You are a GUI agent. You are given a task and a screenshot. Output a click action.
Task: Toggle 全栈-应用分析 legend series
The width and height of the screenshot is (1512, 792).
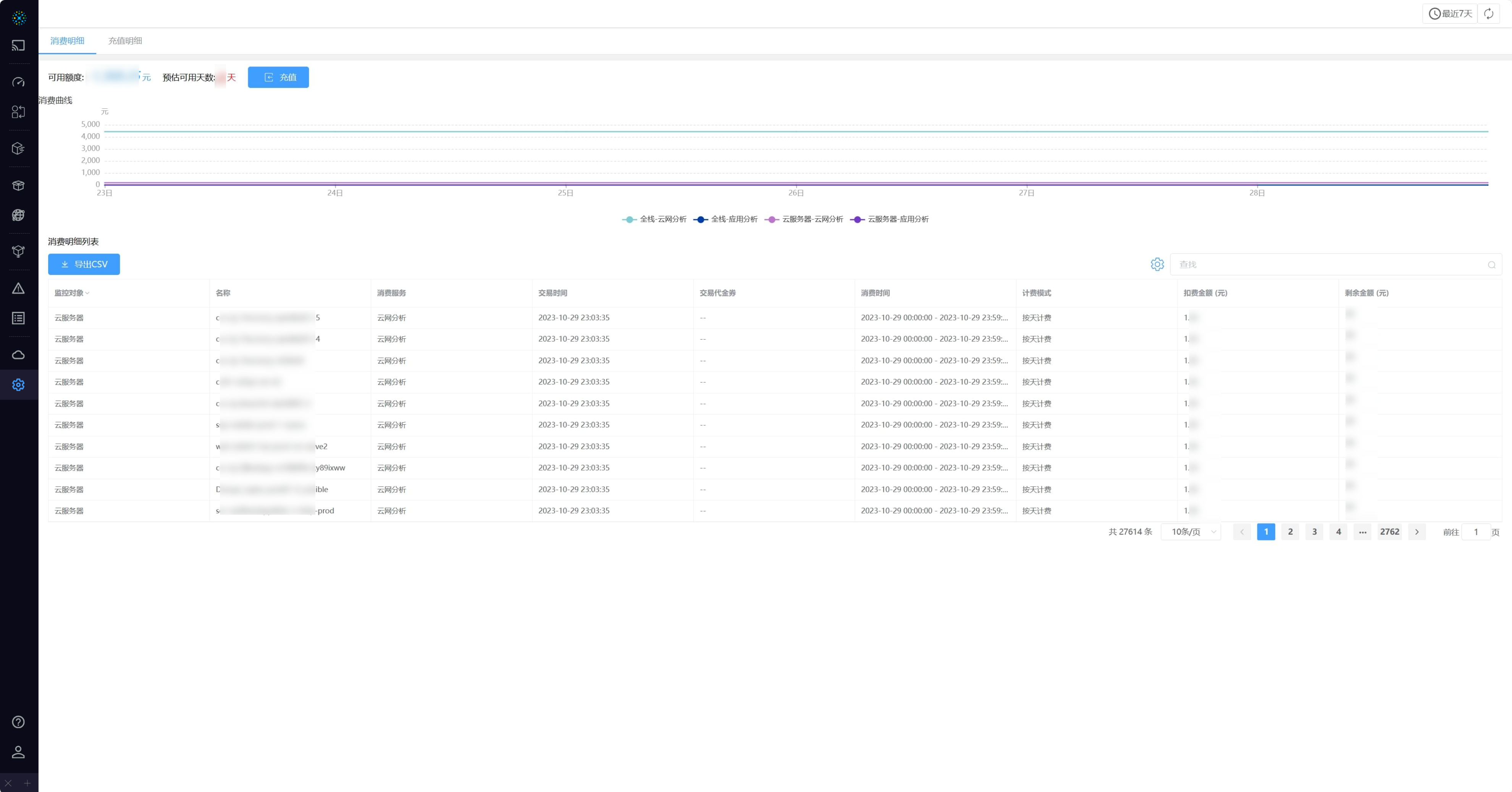[x=726, y=219]
